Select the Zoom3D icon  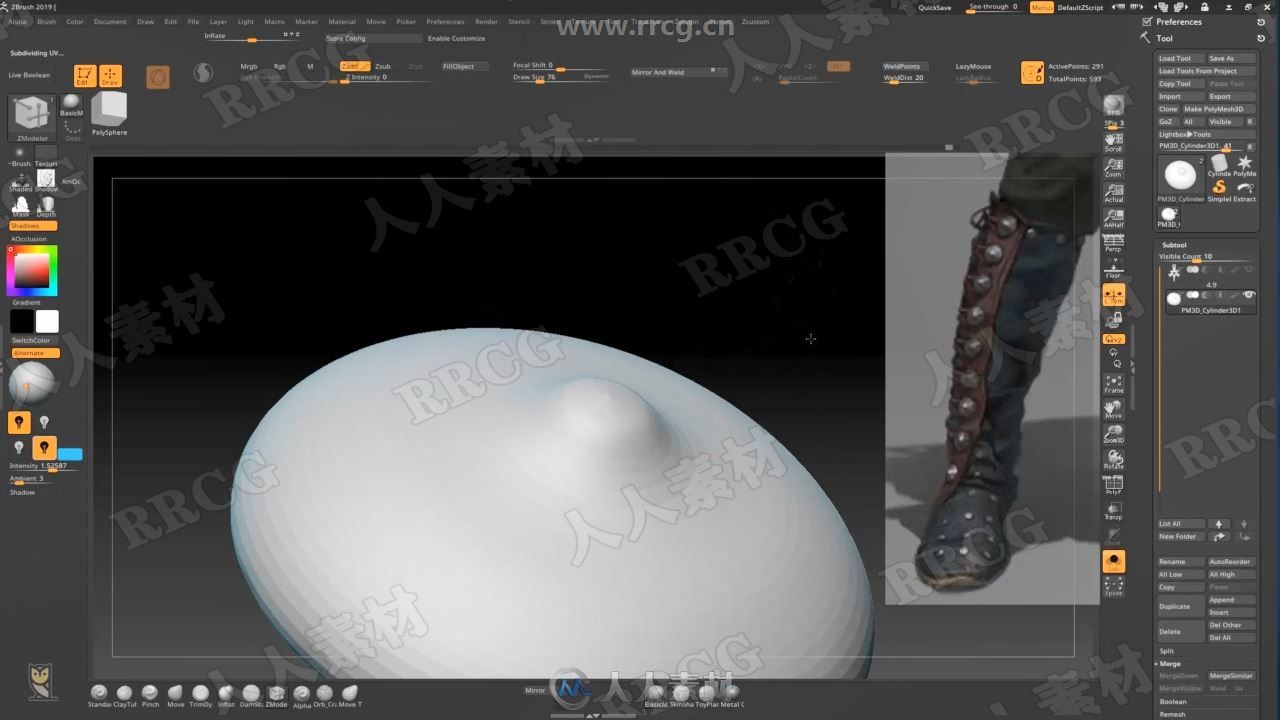pos(1113,434)
